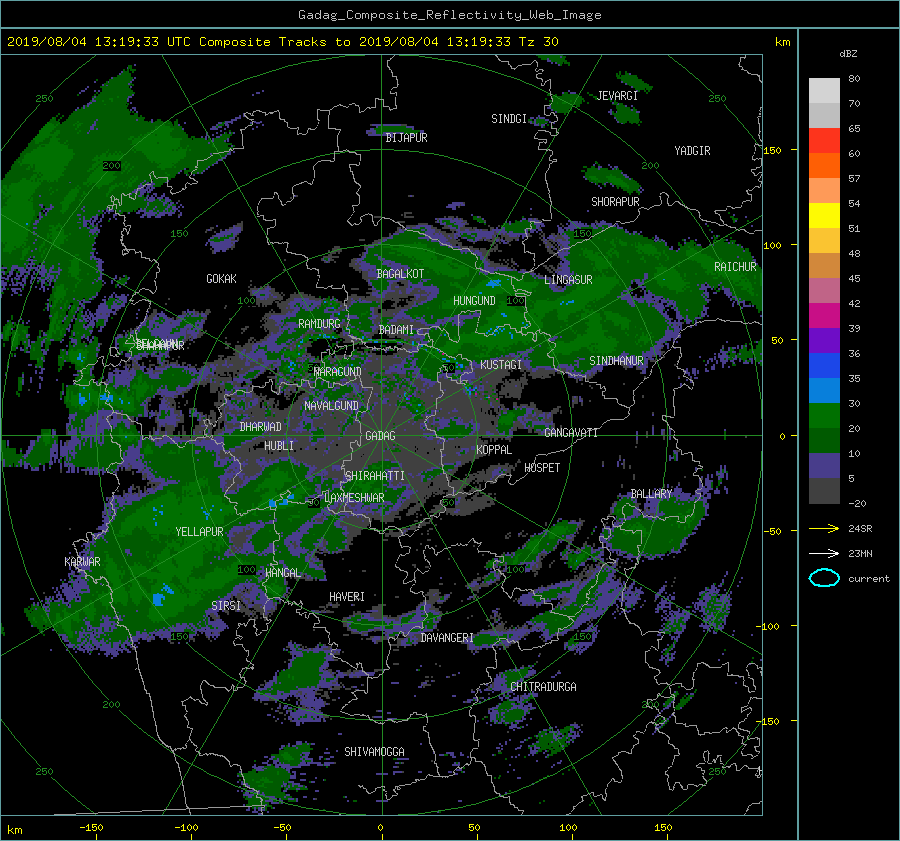This screenshot has width=900, height=841.
Task: Click the yellow 24SR track arrow in legend
Action: tap(824, 528)
